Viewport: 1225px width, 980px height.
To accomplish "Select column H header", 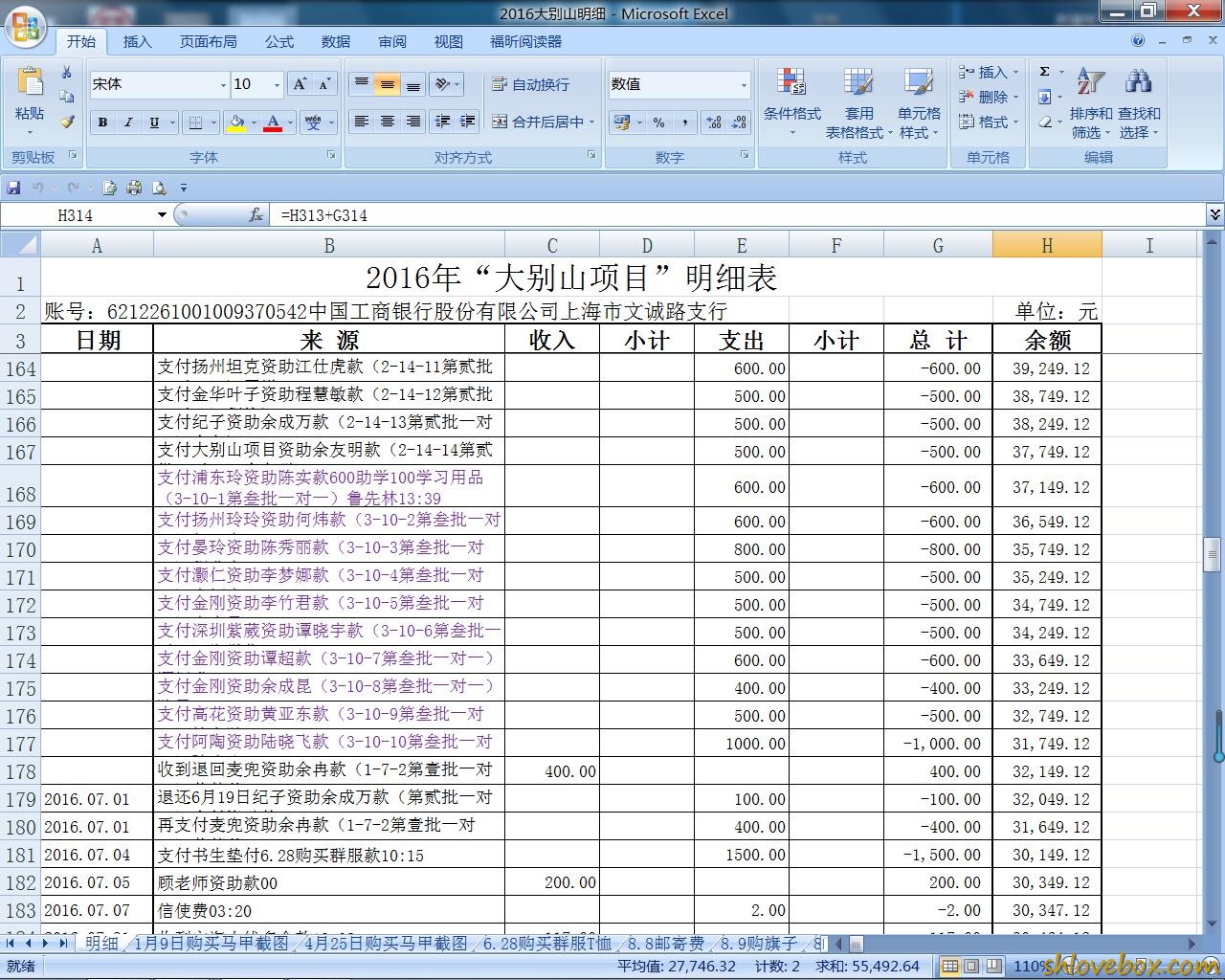I will point(1047,246).
